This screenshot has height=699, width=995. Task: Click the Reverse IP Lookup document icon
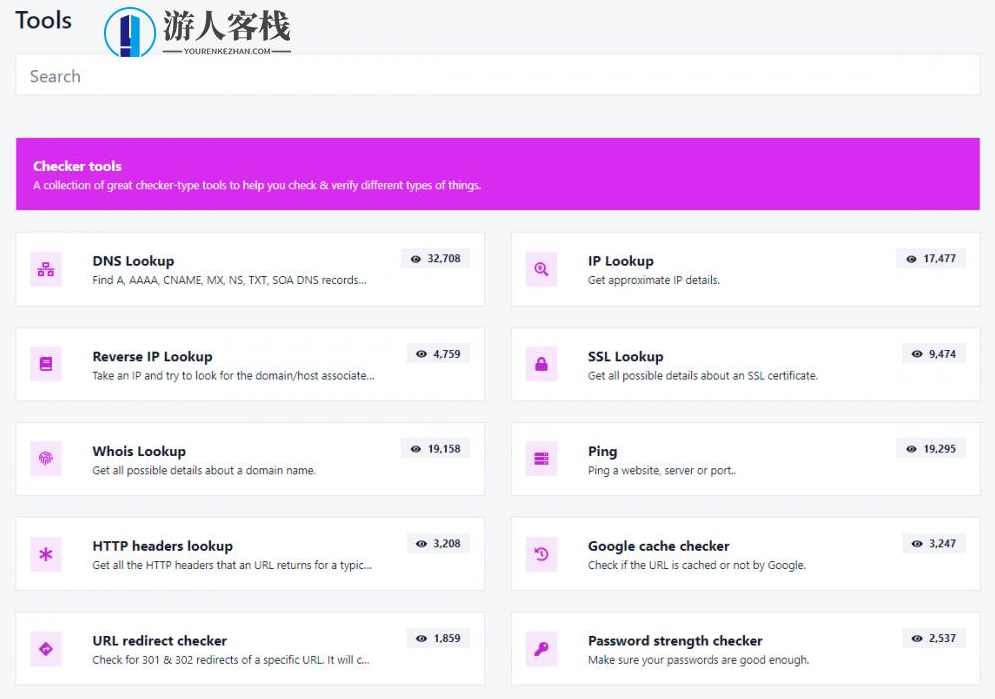coord(46,364)
